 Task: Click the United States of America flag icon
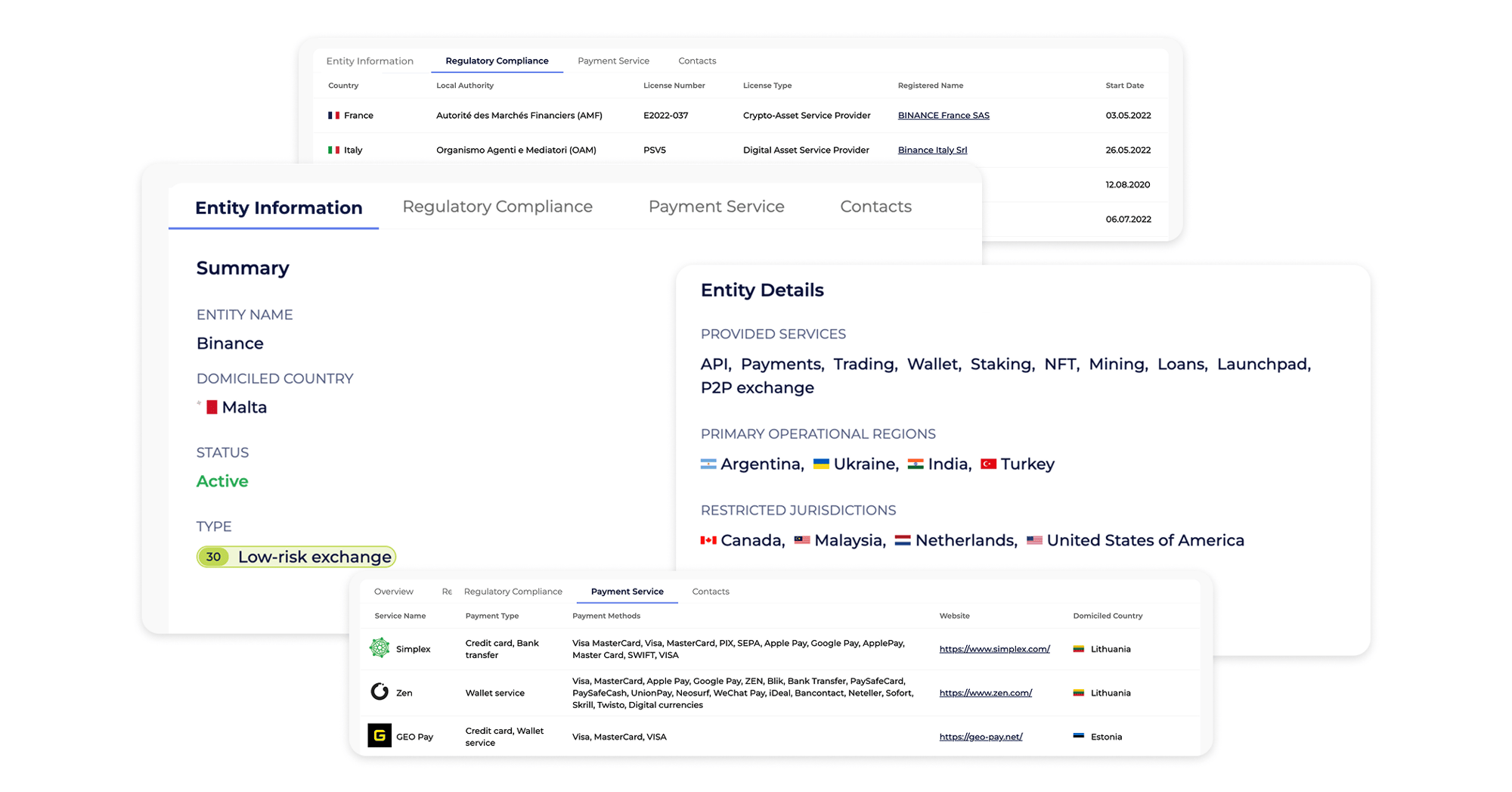click(x=1034, y=540)
